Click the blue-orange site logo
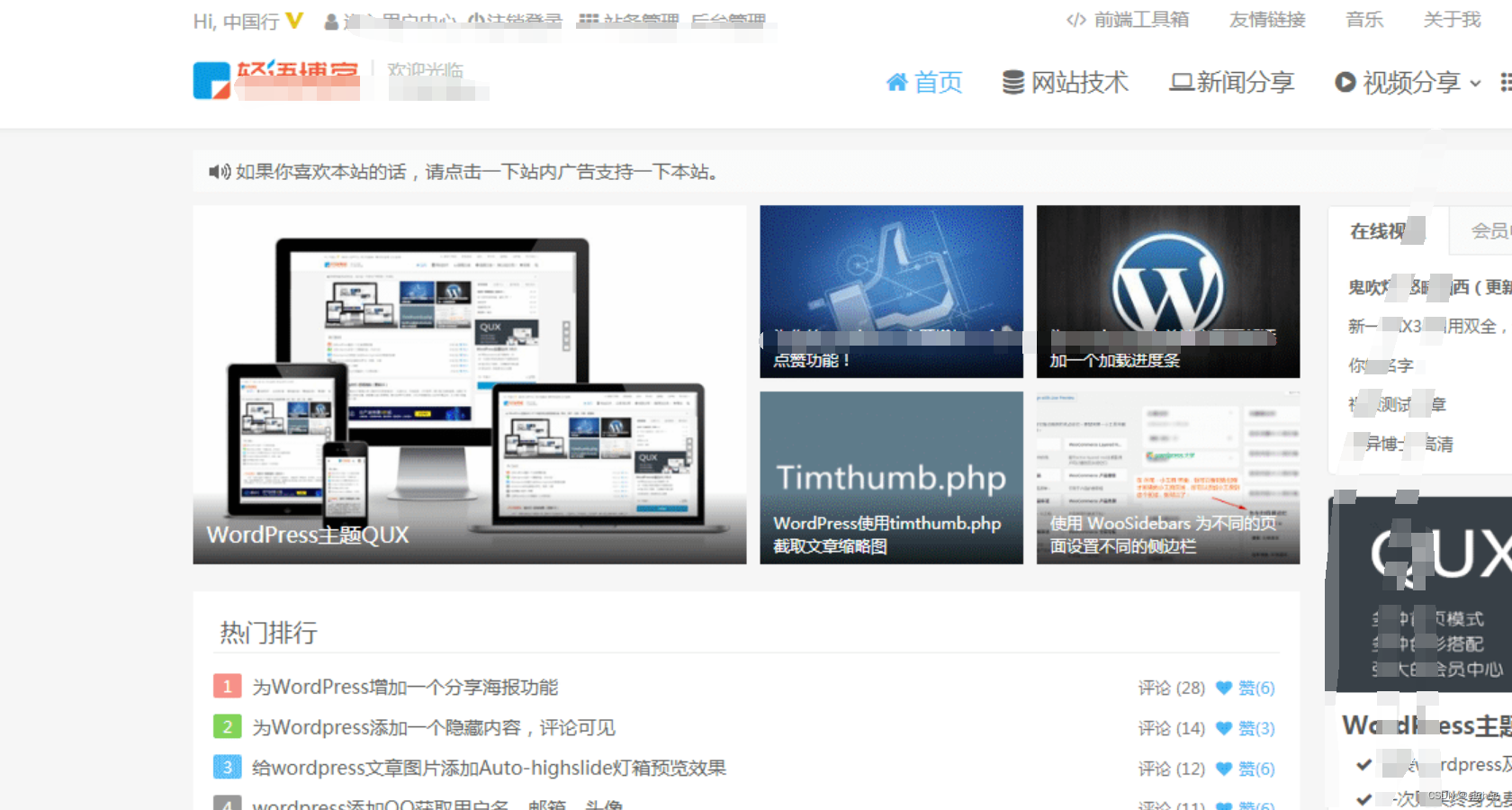The height and width of the screenshot is (810, 1512). [212, 80]
